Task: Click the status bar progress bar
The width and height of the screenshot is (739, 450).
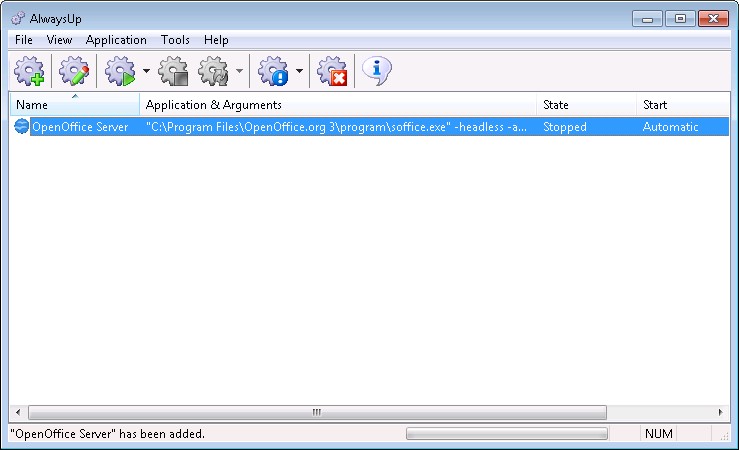Action: (x=507, y=434)
